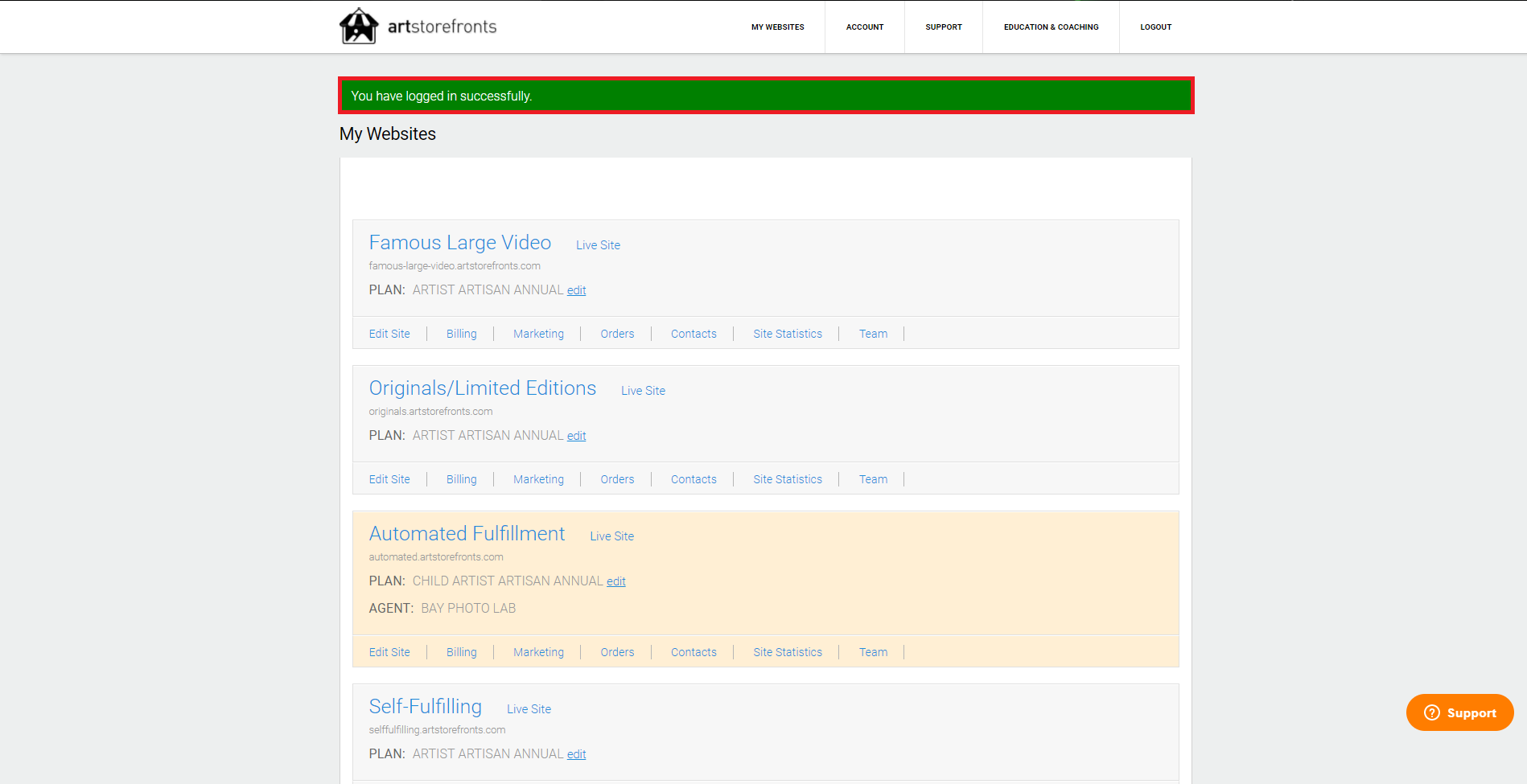Edit plan for Originals/Limited Editions
Viewport: 1527px width, 784px height.
pos(576,435)
